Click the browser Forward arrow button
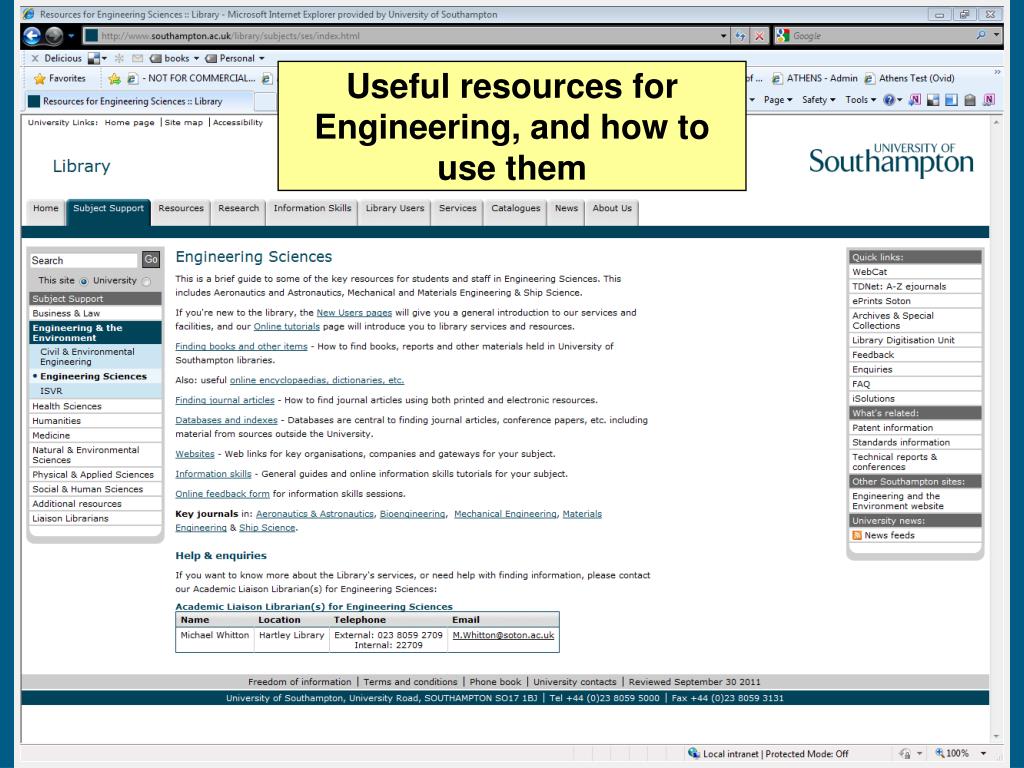Viewport: 1024px width, 768px height. click(x=54, y=36)
